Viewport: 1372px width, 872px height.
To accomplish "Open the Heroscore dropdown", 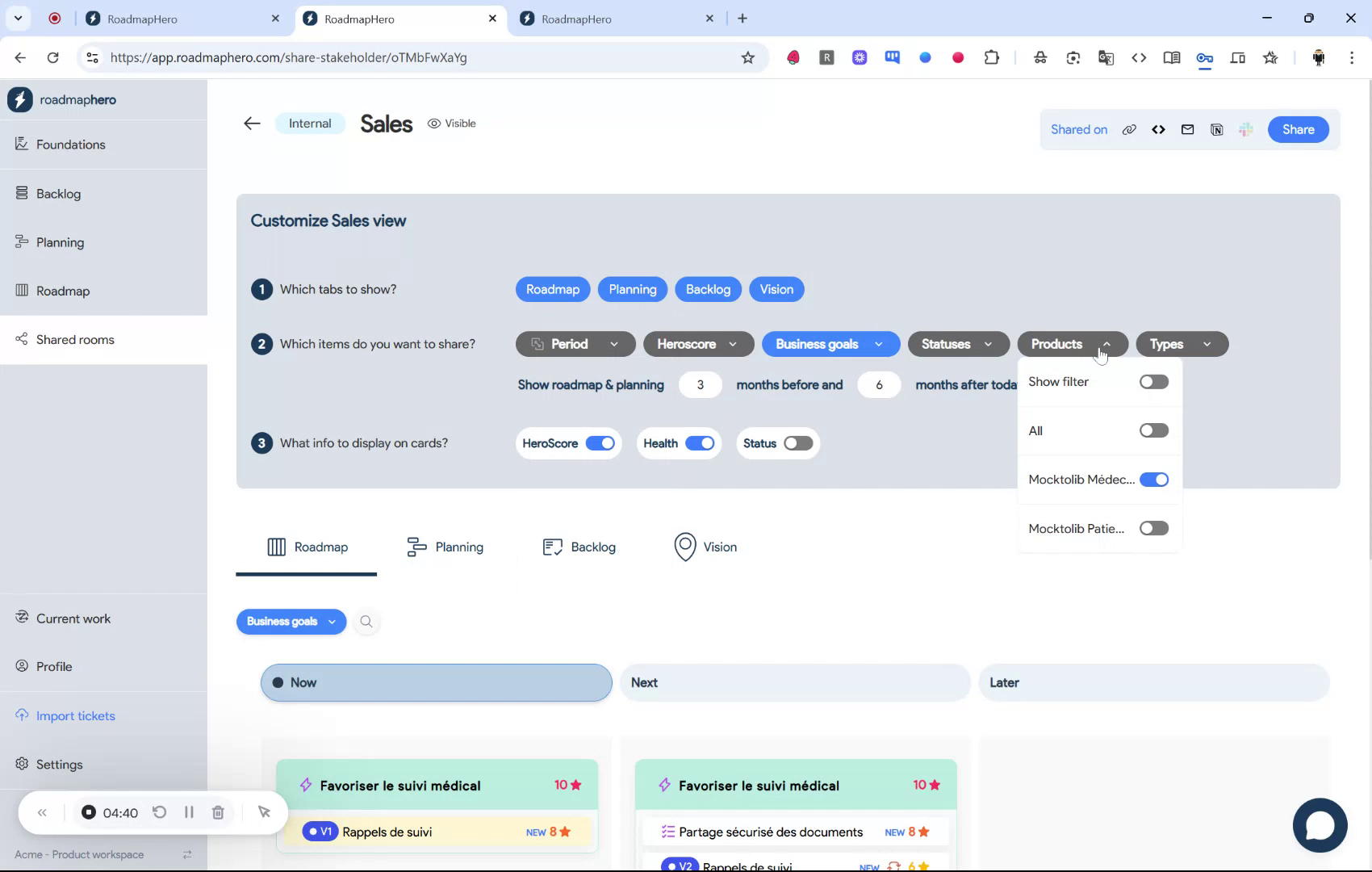I will pyautogui.click(x=698, y=344).
